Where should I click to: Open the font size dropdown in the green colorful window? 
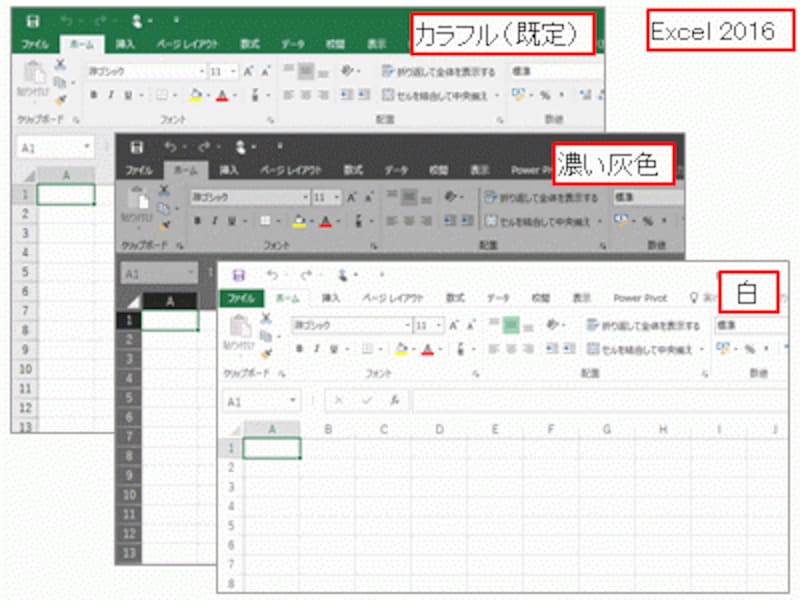coord(233,71)
